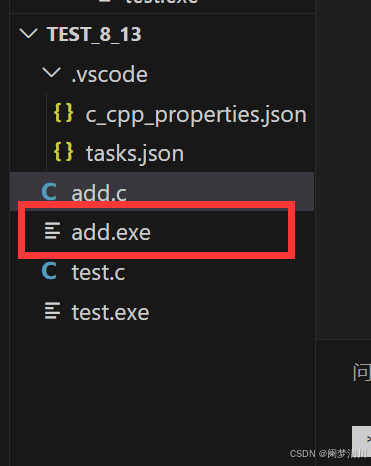The width and height of the screenshot is (371, 466).
Task: Click the JSON braces icon for c_cpp_properties.json
Action: (64, 113)
